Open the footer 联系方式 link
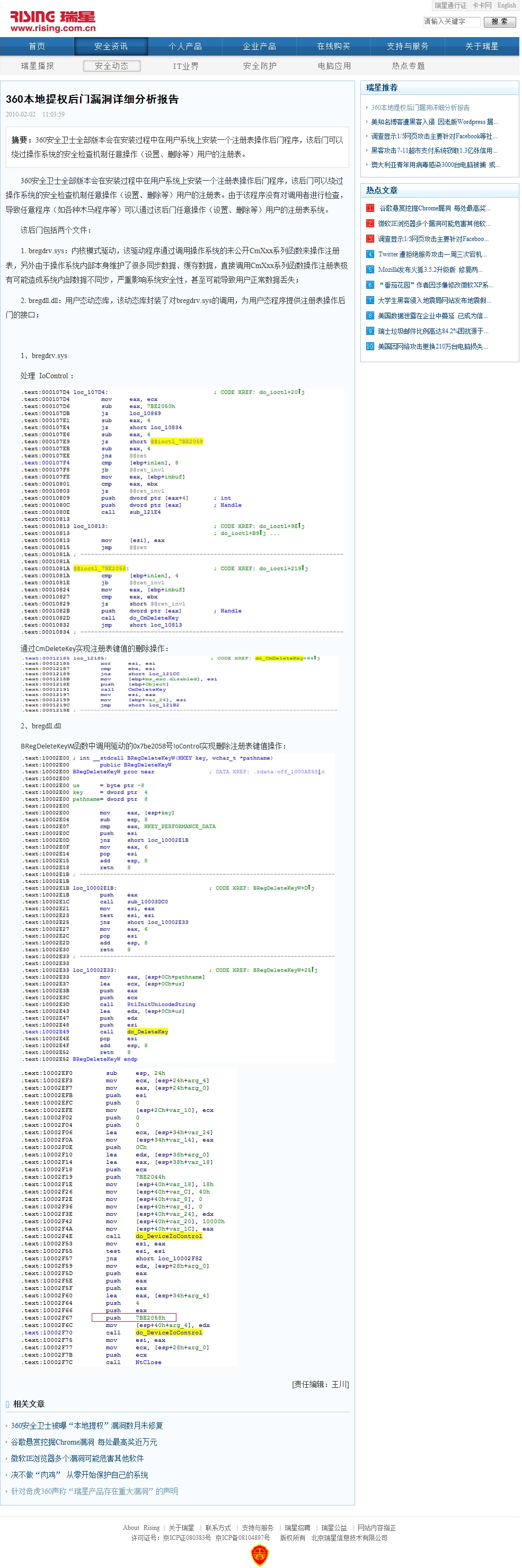This screenshot has width=522, height=1568. click(218, 1528)
